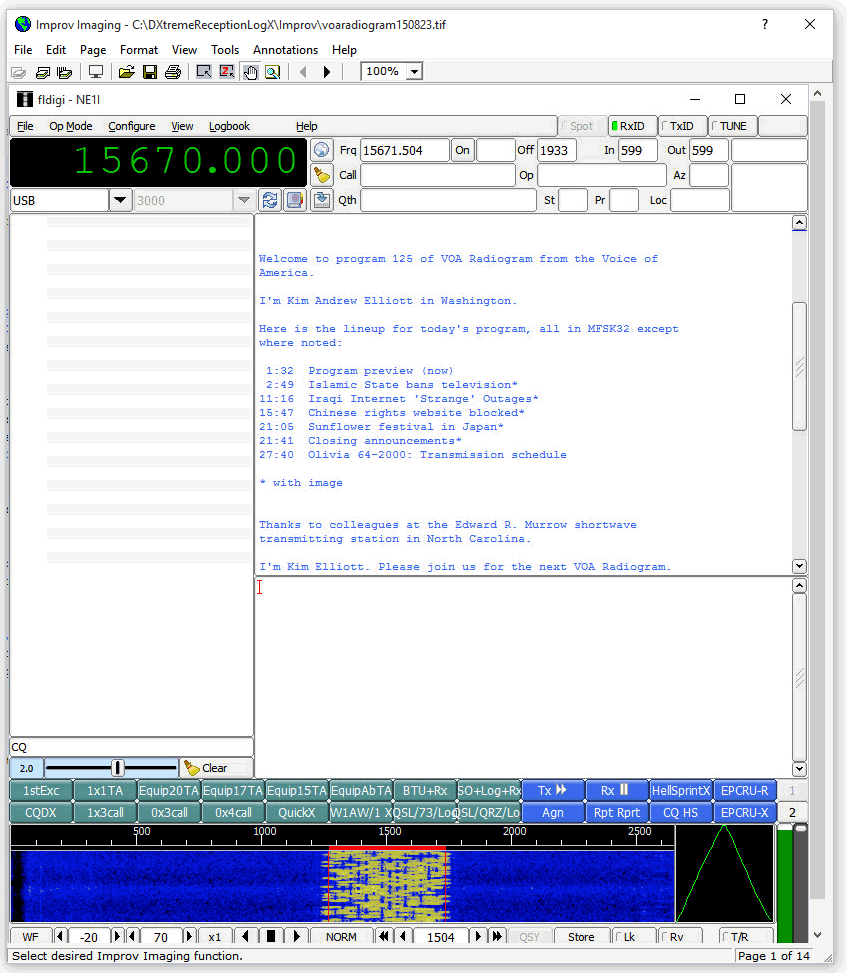Click the globe icon beside the Frq field
Image resolution: width=847 pixels, height=973 pixels.
click(x=321, y=150)
